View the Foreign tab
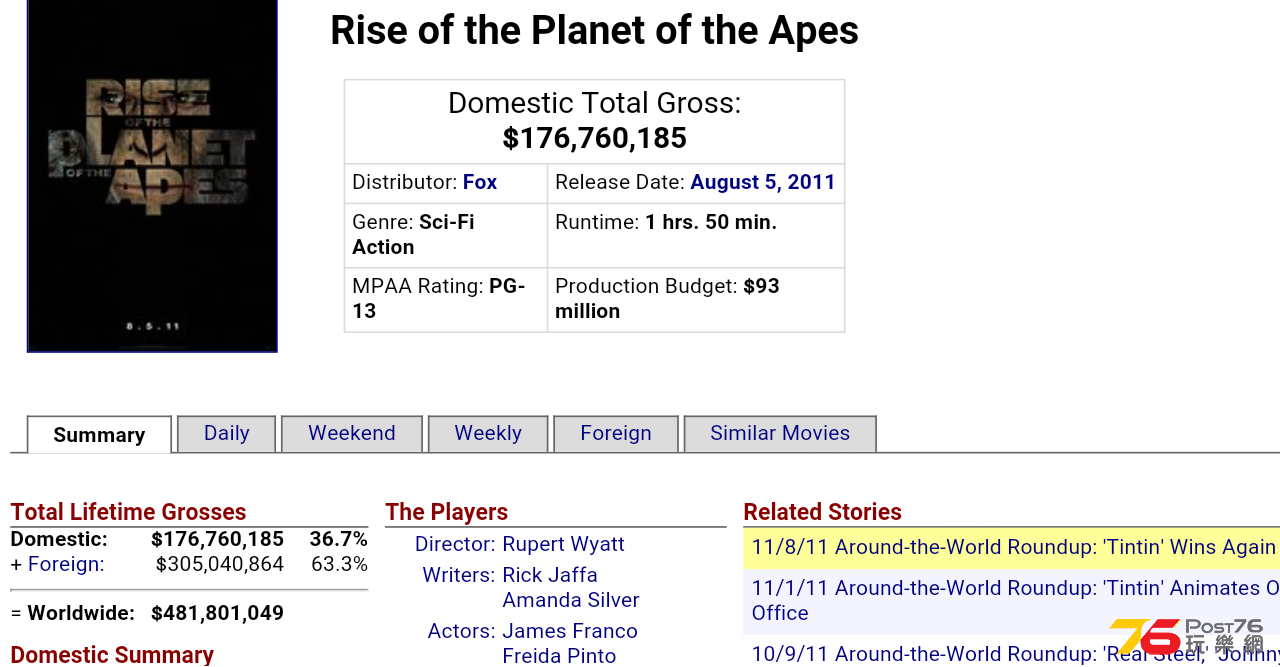 pyautogui.click(x=616, y=433)
